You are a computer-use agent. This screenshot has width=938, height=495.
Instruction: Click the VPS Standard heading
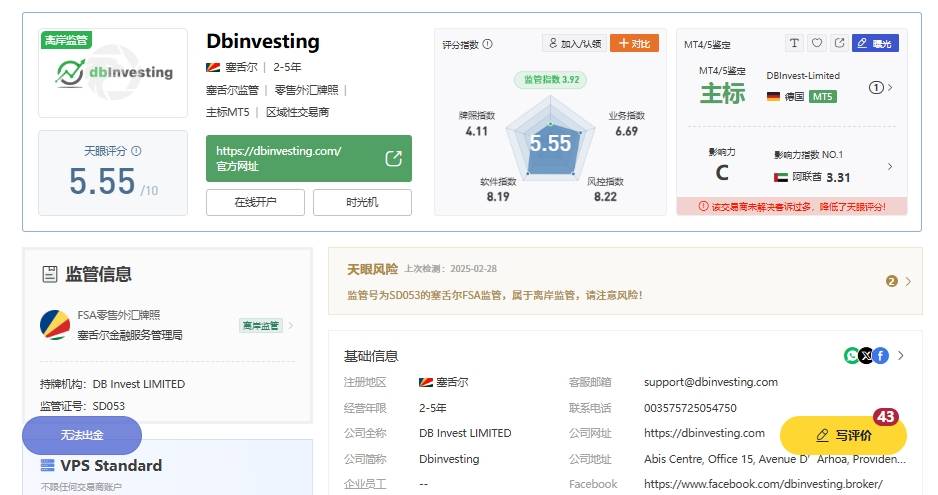pos(111,465)
